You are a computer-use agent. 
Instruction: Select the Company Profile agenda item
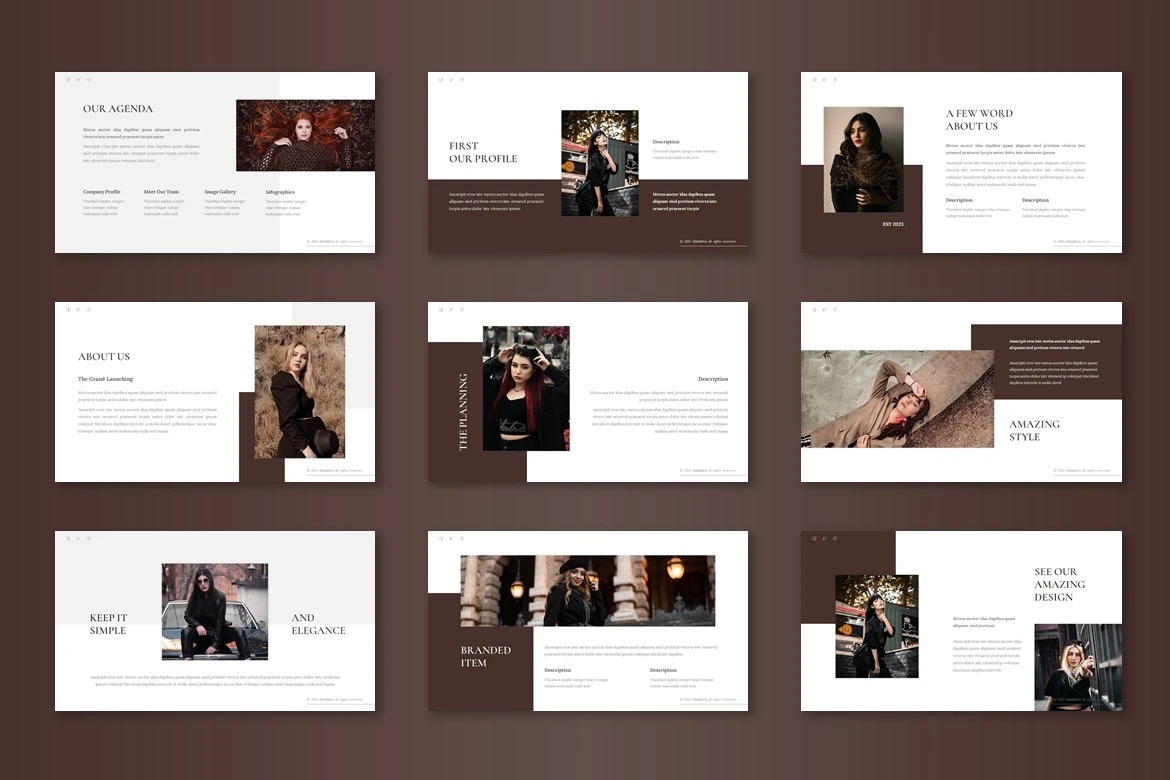click(x=102, y=191)
